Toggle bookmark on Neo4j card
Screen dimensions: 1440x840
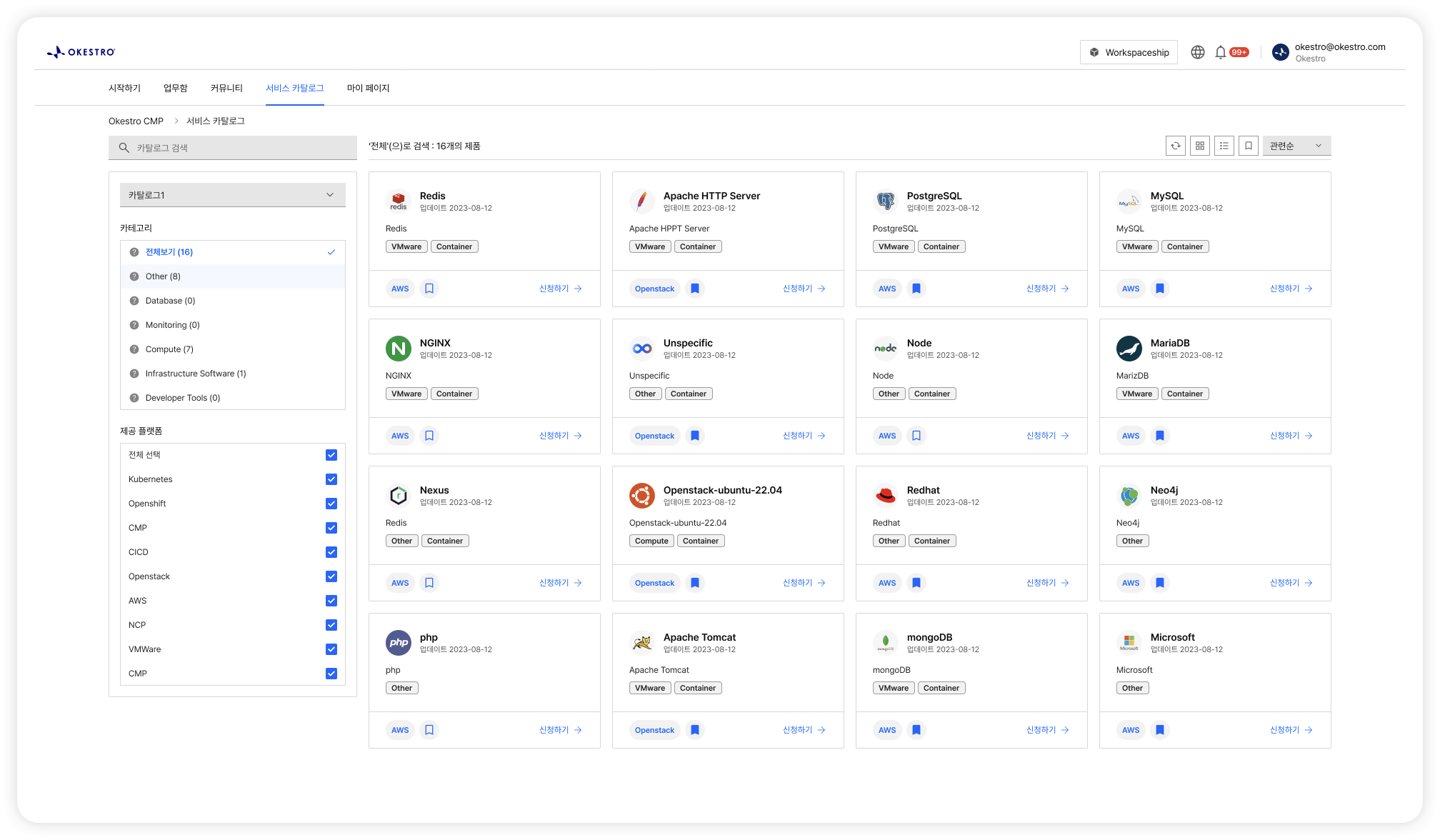click(x=1160, y=583)
